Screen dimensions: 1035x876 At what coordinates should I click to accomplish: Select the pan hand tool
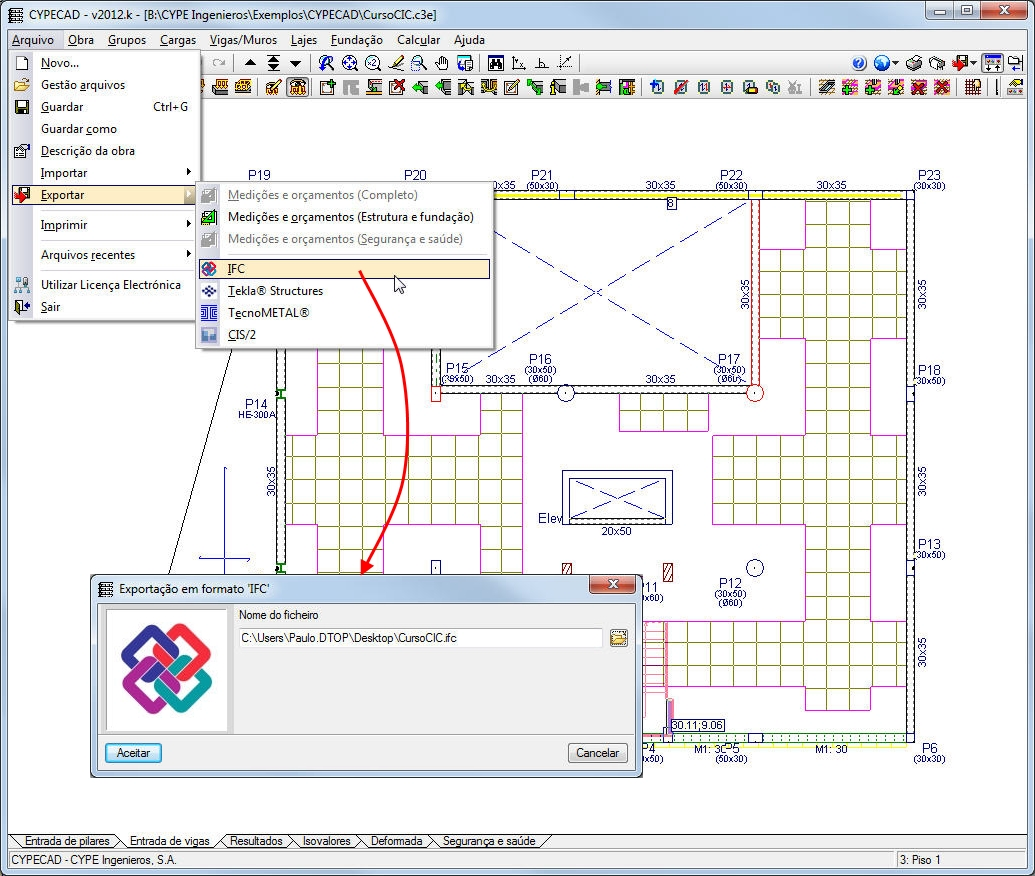442,63
